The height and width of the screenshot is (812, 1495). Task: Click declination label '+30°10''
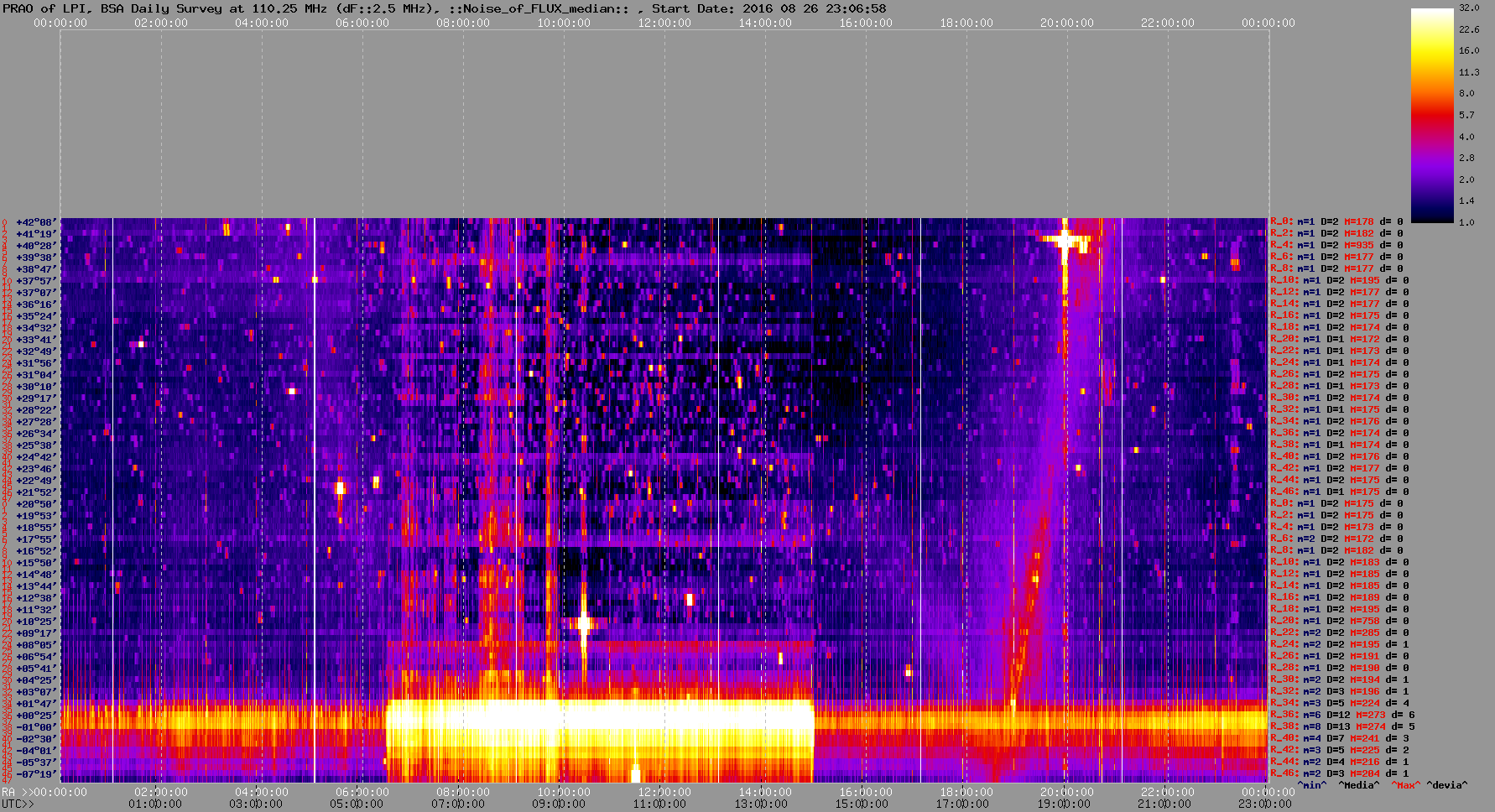point(36,387)
